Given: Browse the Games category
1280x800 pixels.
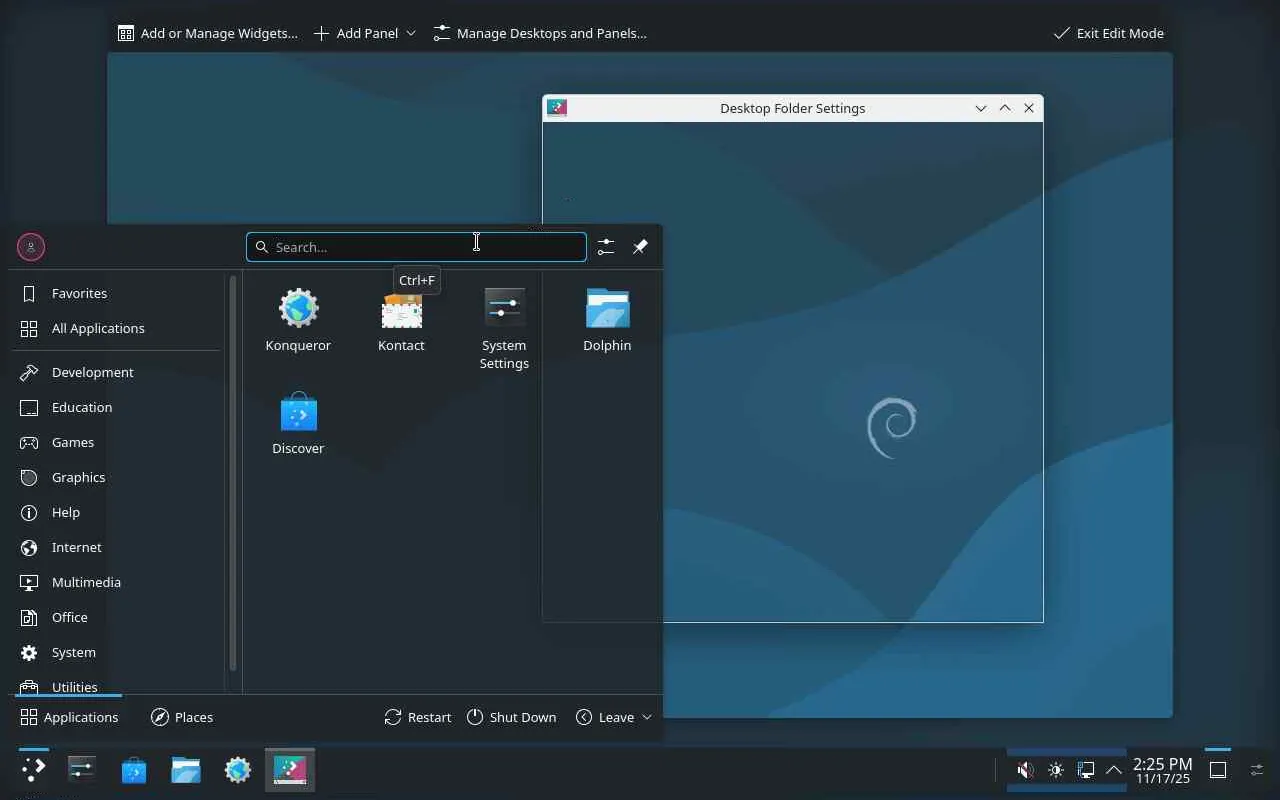Looking at the screenshot, I should [x=118, y=442].
